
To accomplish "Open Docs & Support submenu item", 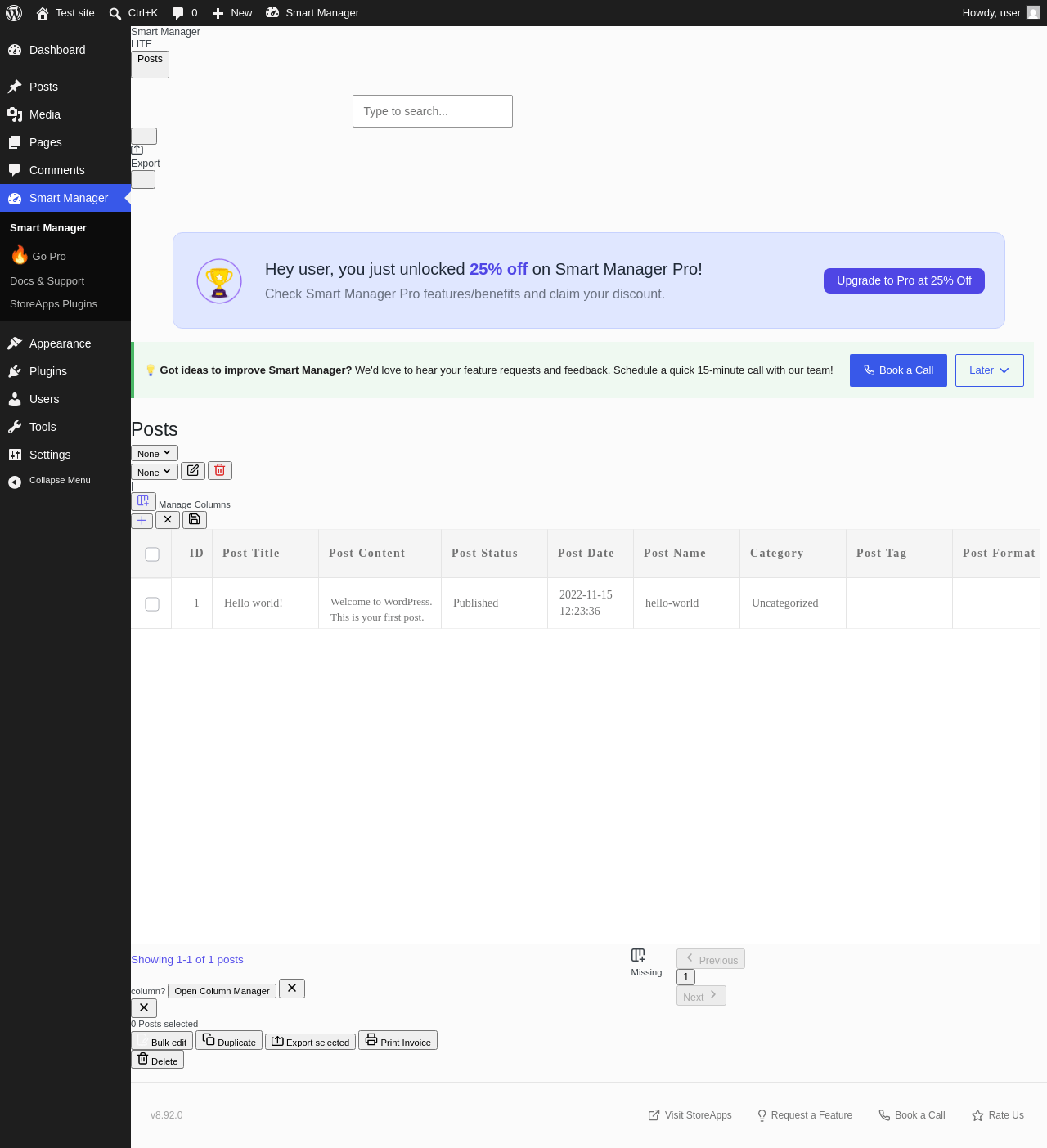I will pos(47,281).
